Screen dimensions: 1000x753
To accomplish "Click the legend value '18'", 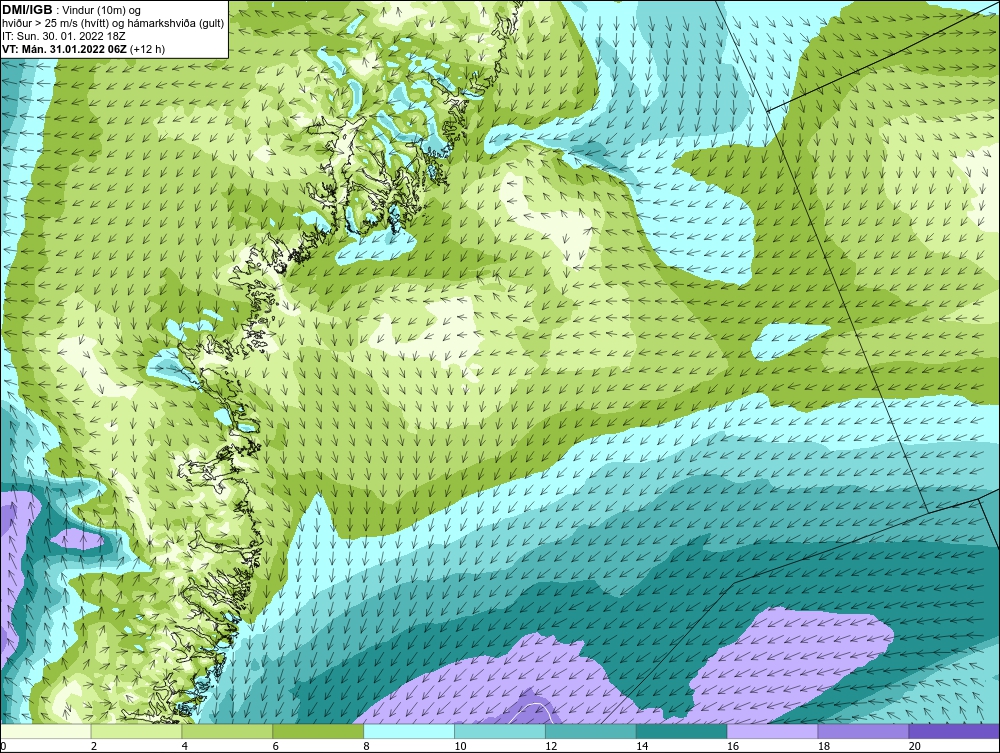I will 823,746.
